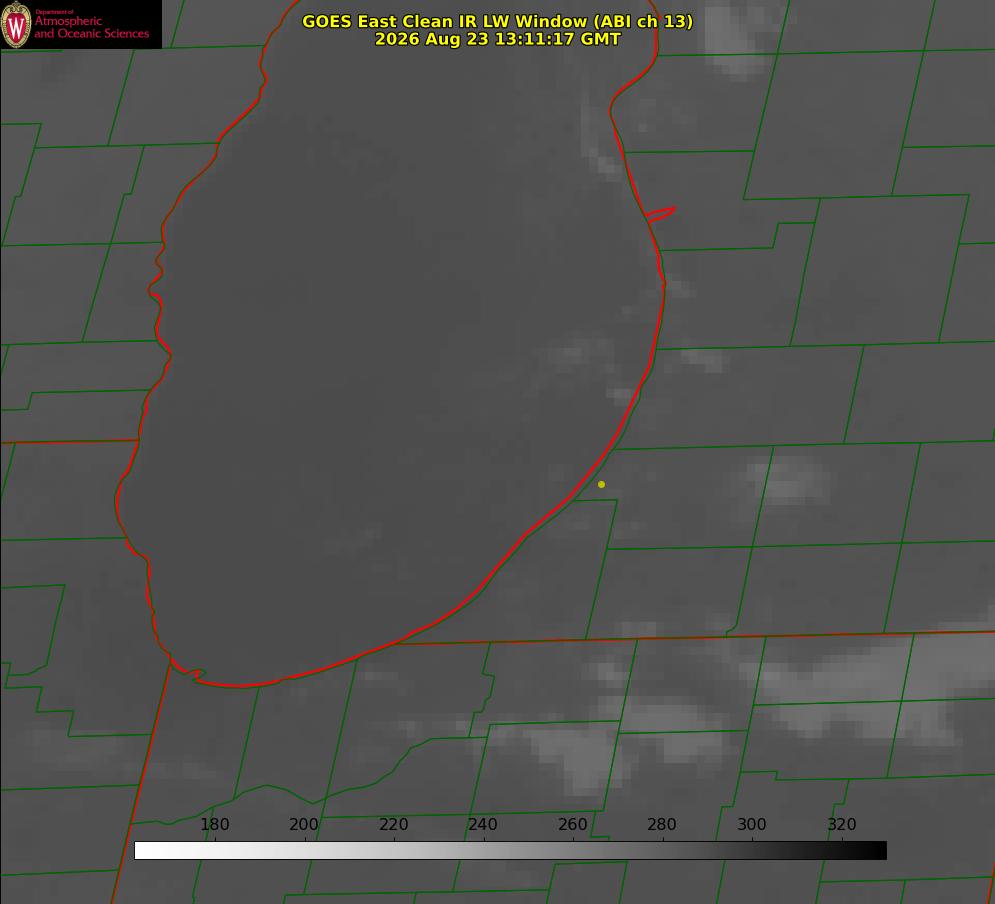Click the 180 colorbar label
Screen dimensions: 995x904
point(214,824)
